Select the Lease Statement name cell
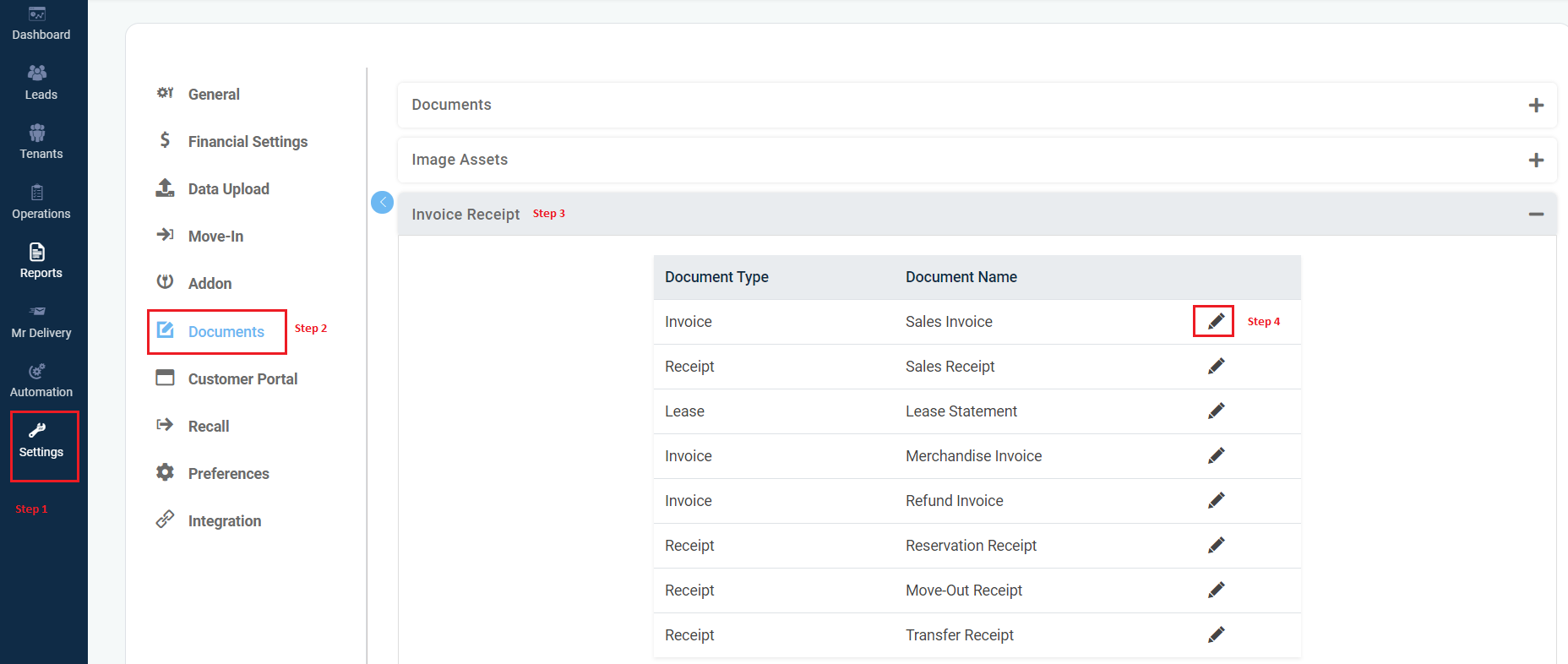 click(x=961, y=411)
